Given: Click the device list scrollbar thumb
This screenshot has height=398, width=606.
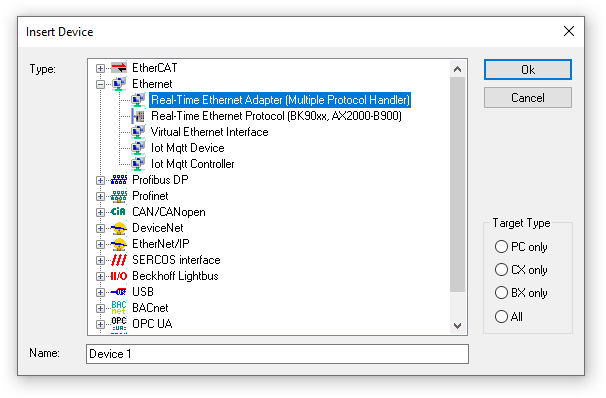Looking at the screenshot, I should (x=458, y=184).
